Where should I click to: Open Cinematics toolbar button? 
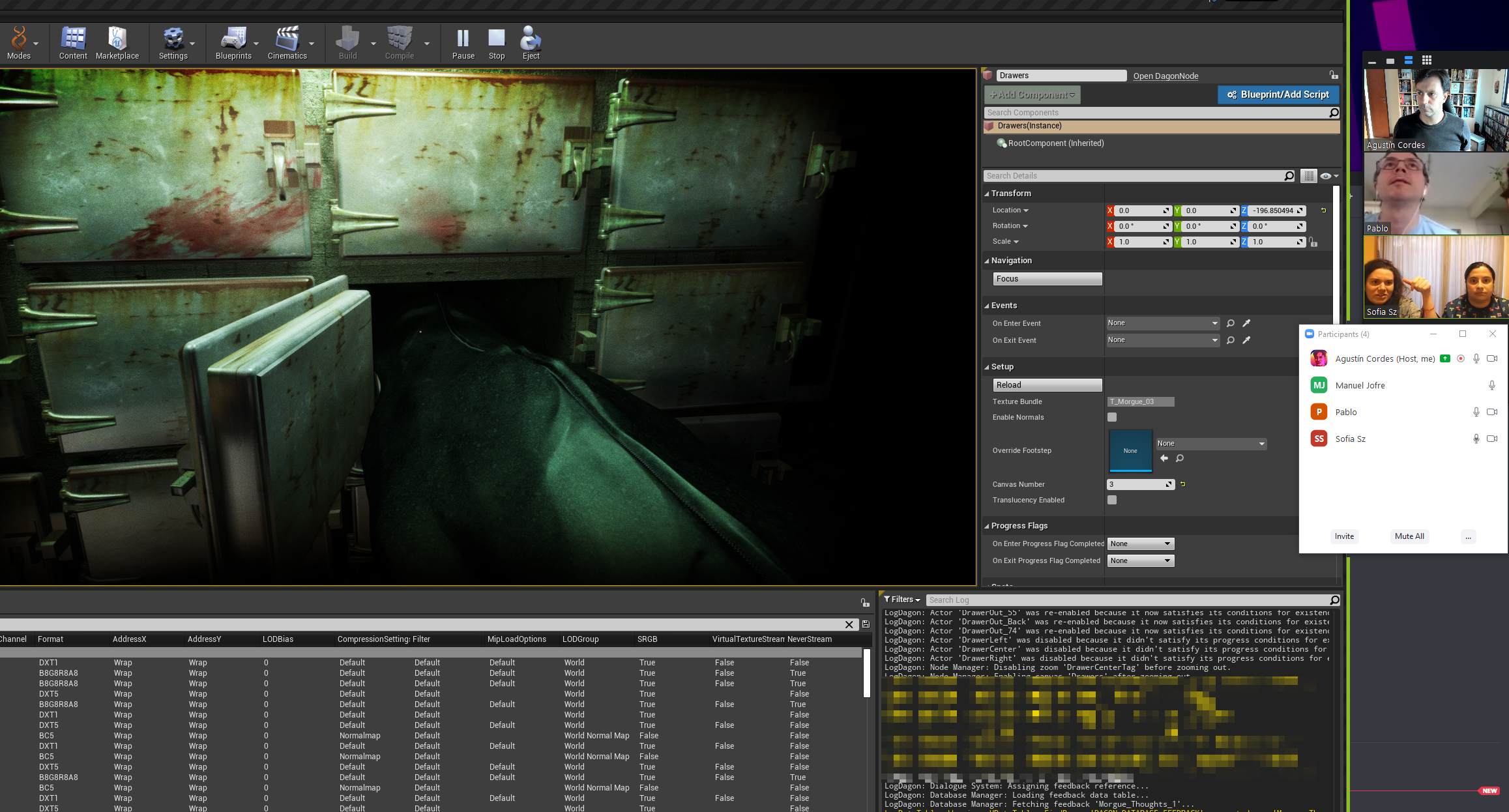pyautogui.click(x=287, y=43)
